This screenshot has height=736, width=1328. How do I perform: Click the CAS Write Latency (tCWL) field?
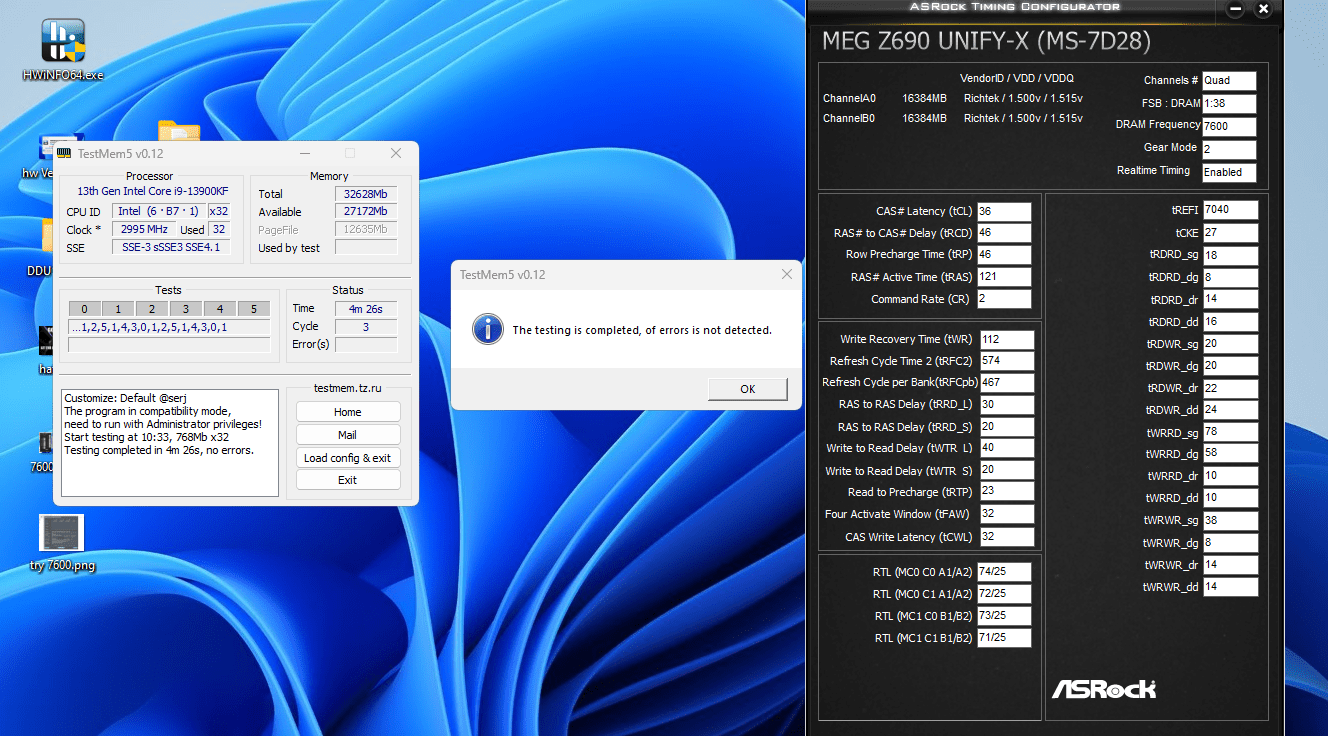[x=1007, y=537]
